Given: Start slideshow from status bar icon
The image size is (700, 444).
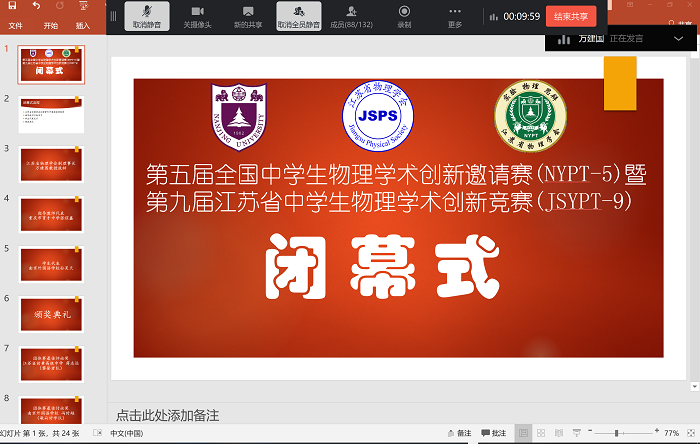Looking at the screenshot, I should [577, 433].
